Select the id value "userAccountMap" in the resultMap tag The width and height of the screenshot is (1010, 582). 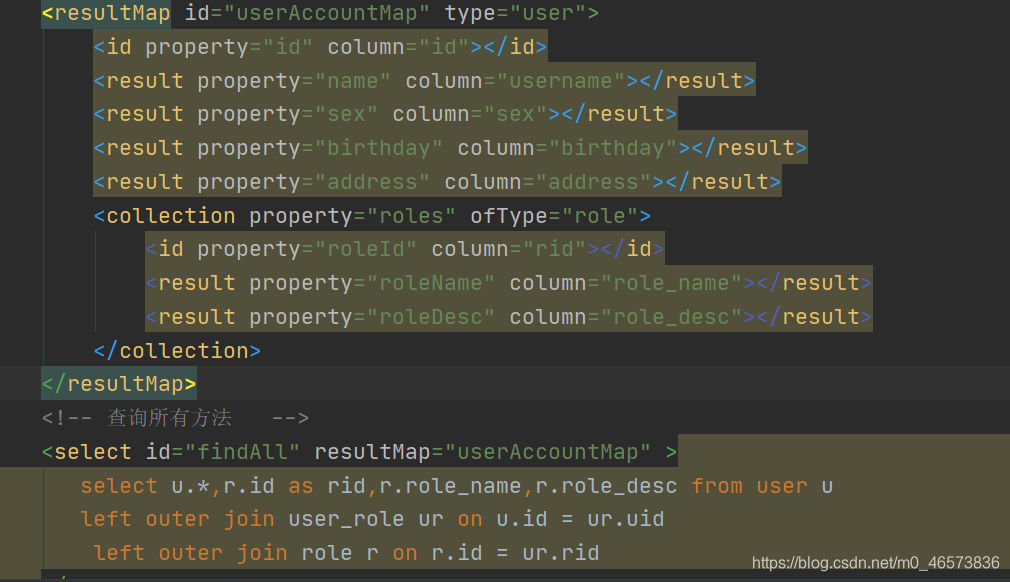coord(327,13)
